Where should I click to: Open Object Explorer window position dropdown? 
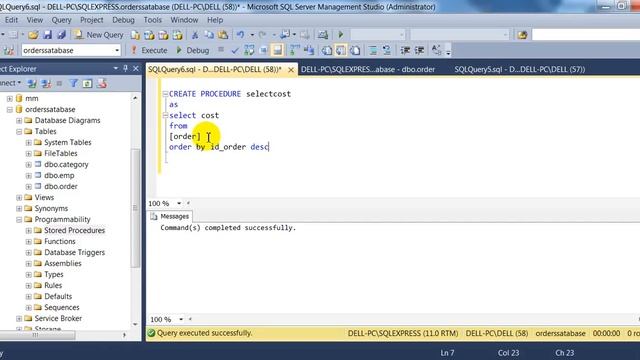tap(116, 69)
